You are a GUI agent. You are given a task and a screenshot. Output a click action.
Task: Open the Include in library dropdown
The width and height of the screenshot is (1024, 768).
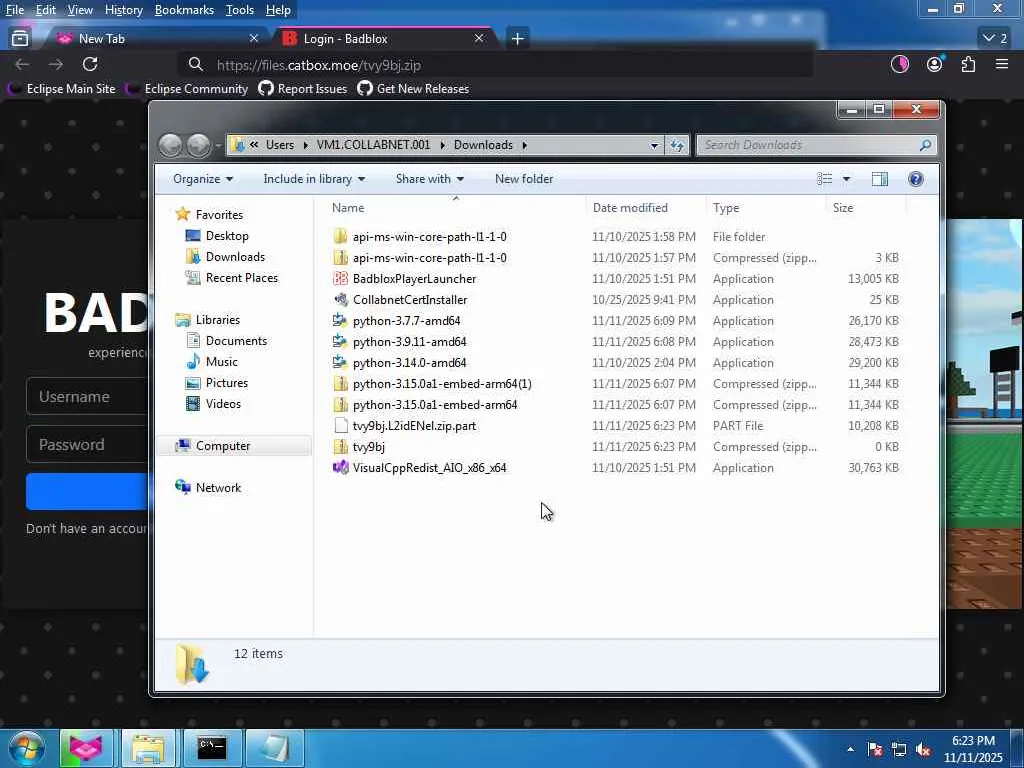pos(314,179)
